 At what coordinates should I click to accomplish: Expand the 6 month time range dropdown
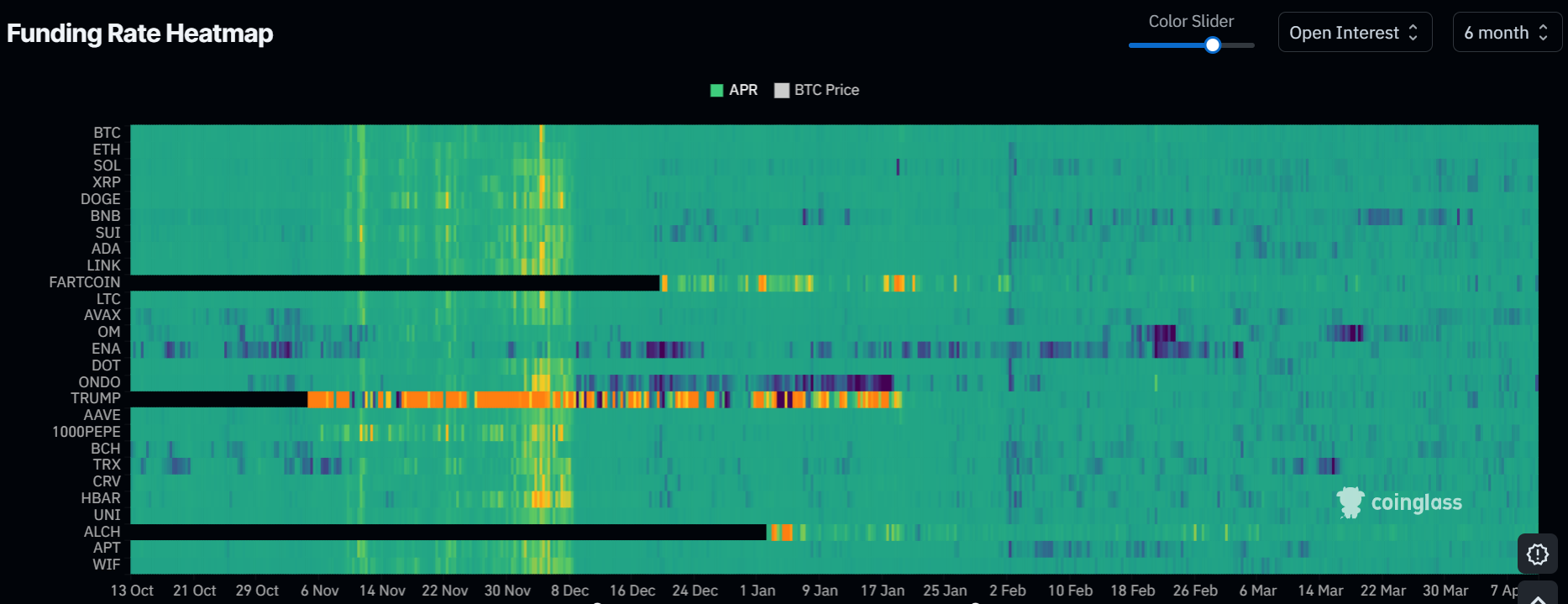(1507, 33)
